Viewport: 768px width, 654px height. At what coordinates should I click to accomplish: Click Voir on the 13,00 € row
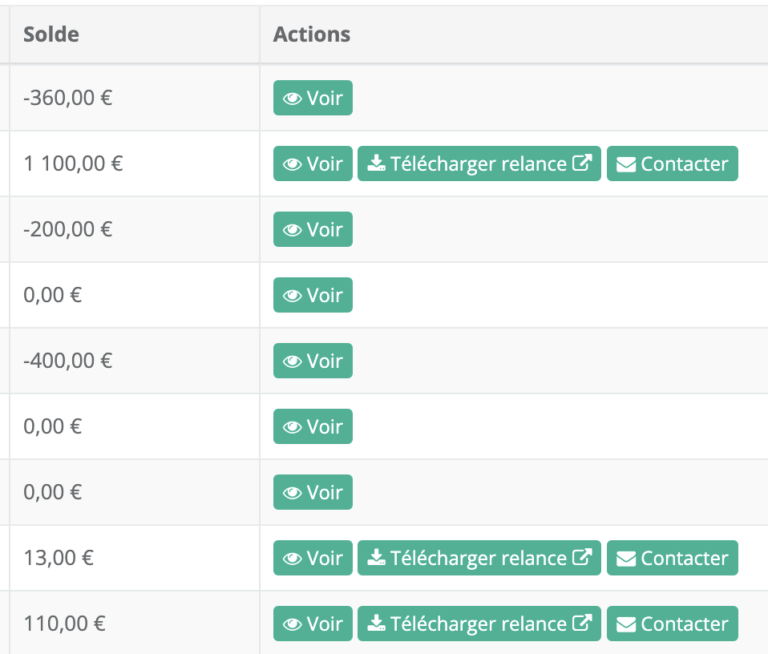pyautogui.click(x=312, y=558)
